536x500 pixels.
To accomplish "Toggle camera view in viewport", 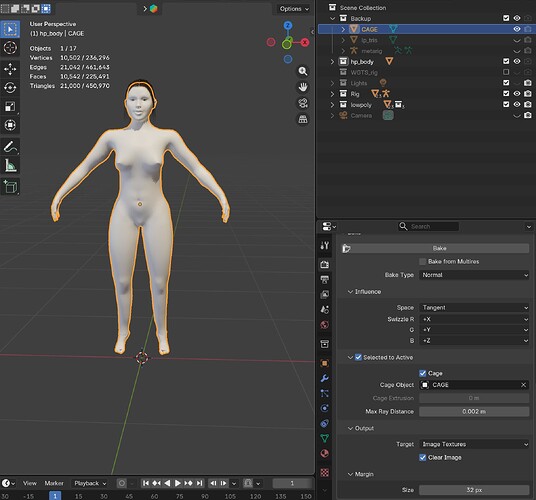I will coord(303,103).
